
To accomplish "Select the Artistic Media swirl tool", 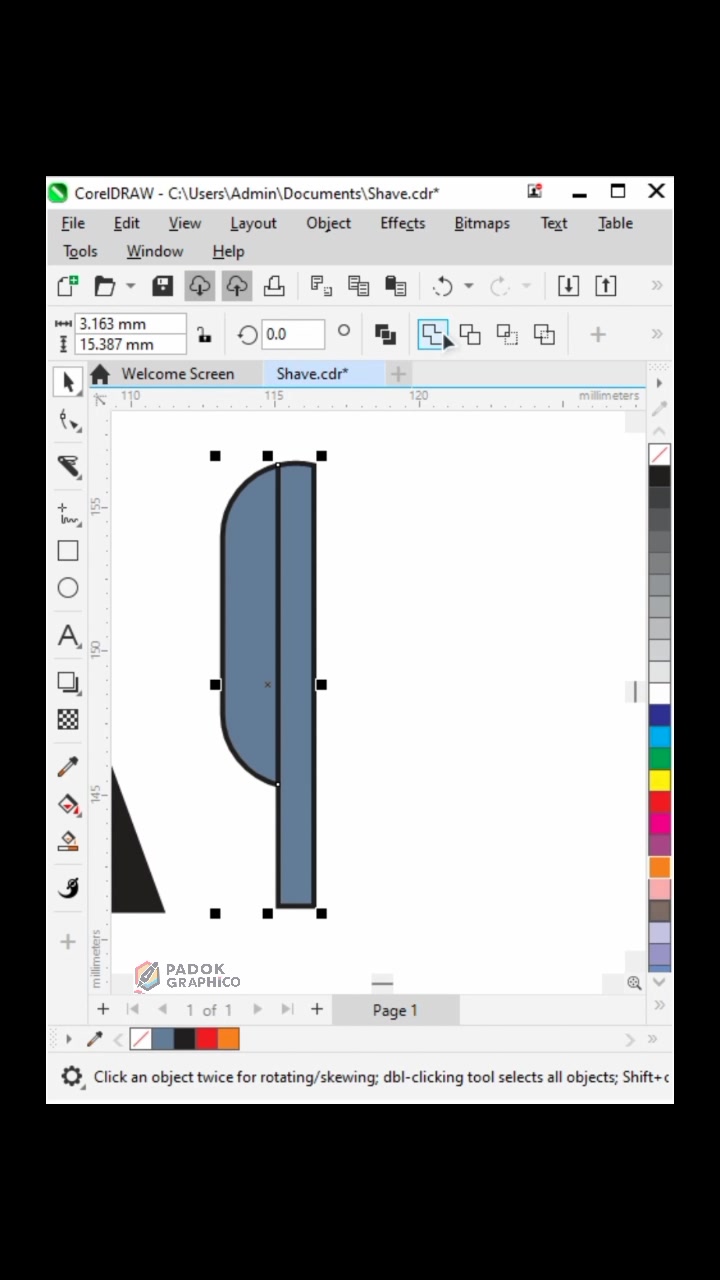I will (68, 888).
